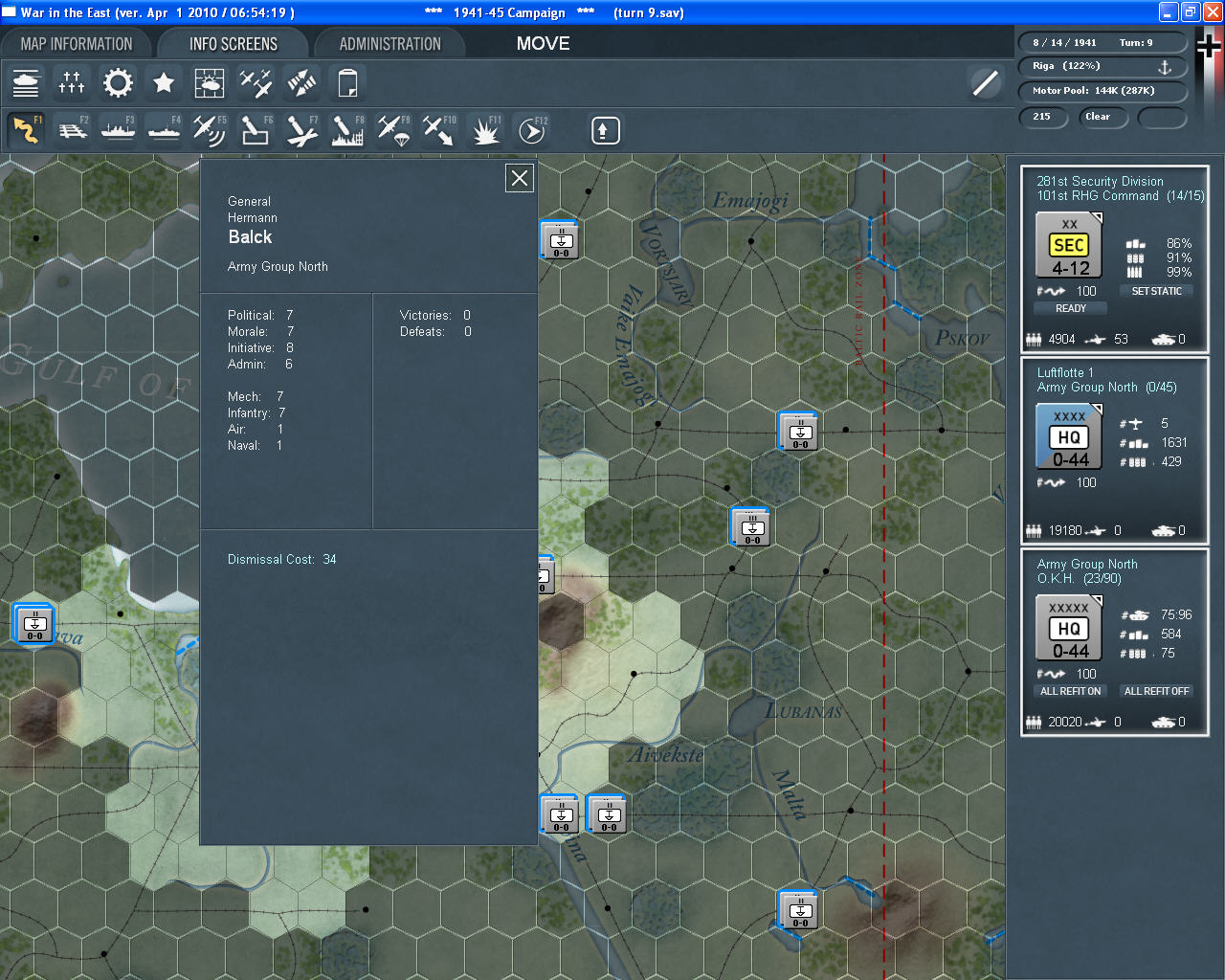Activate Air Transport mode (F9)

click(393, 130)
